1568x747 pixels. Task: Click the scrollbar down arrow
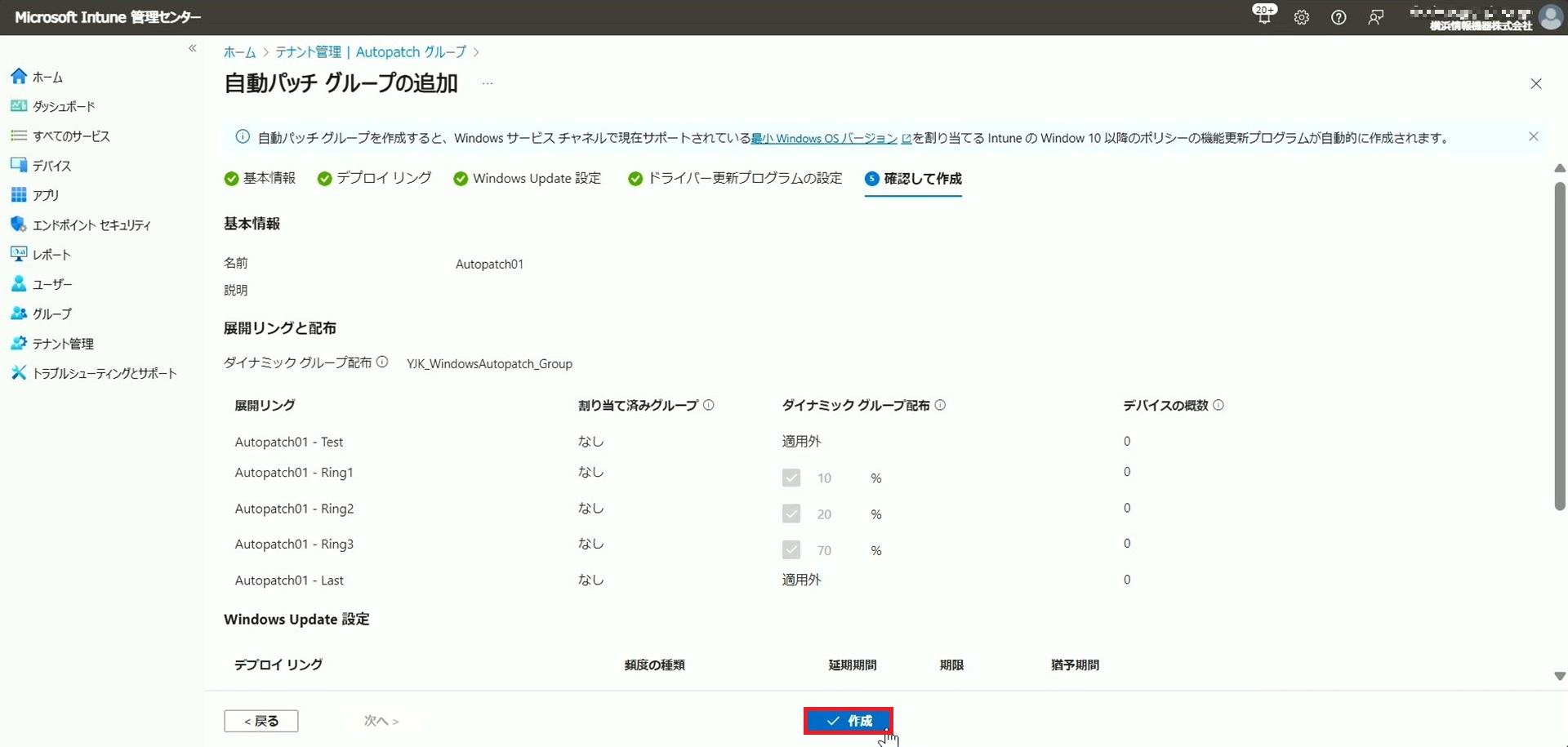tap(1559, 676)
